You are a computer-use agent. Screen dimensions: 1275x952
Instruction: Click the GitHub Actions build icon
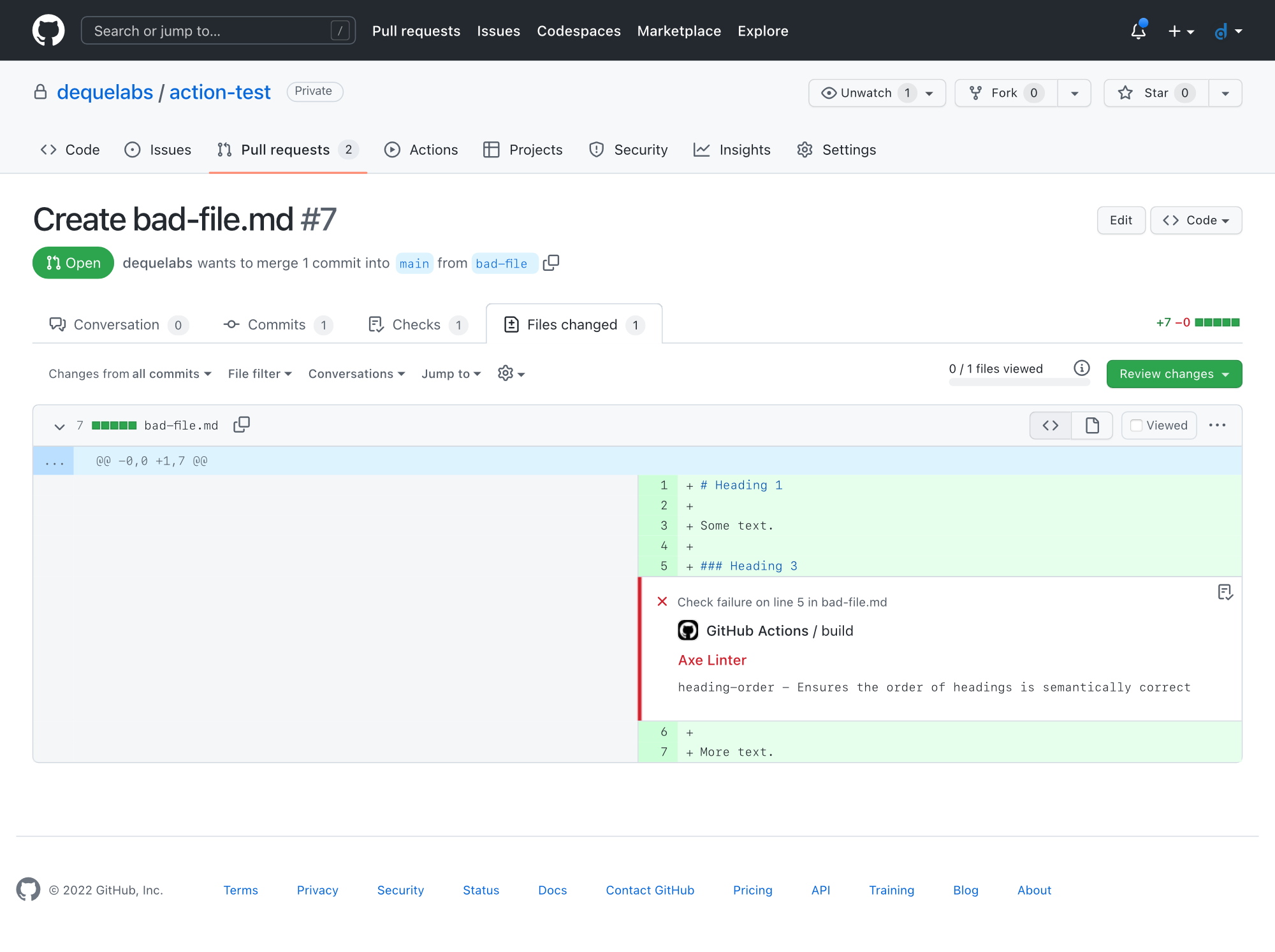coord(688,630)
